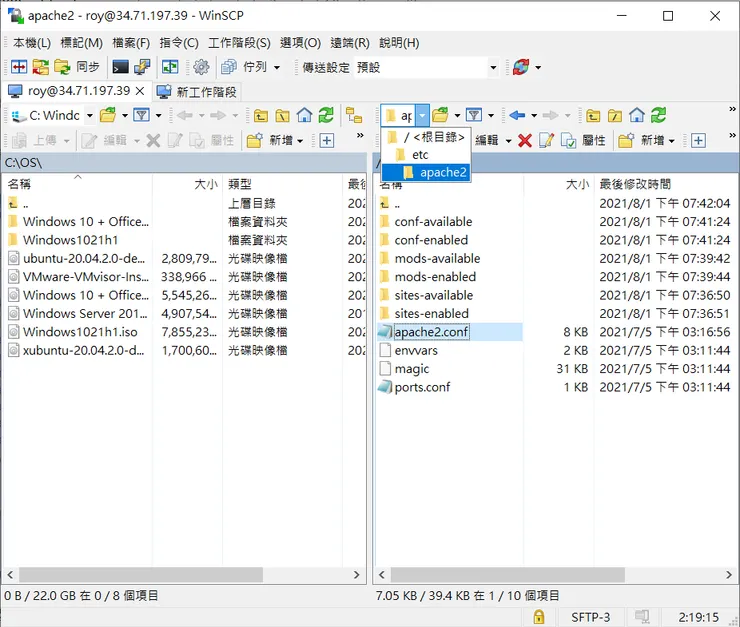Image resolution: width=740 pixels, height=627 pixels.
Task: Open the 傳送設定 預設 transfer settings combo box
Action: [x=427, y=67]
